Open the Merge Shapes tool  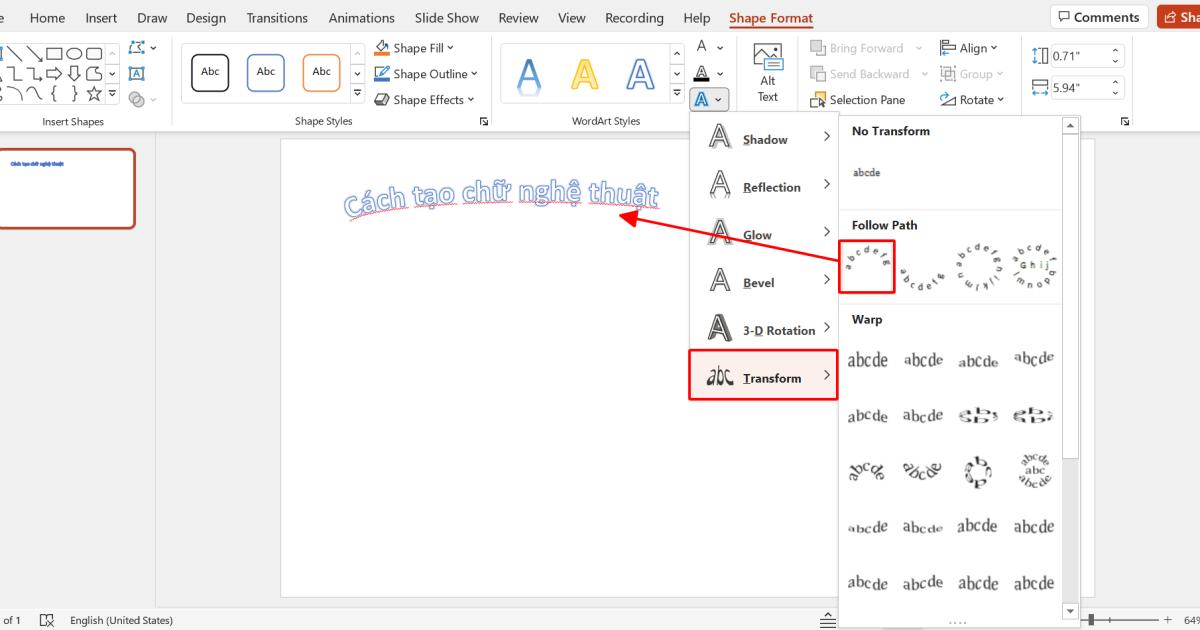coord(137,98)
